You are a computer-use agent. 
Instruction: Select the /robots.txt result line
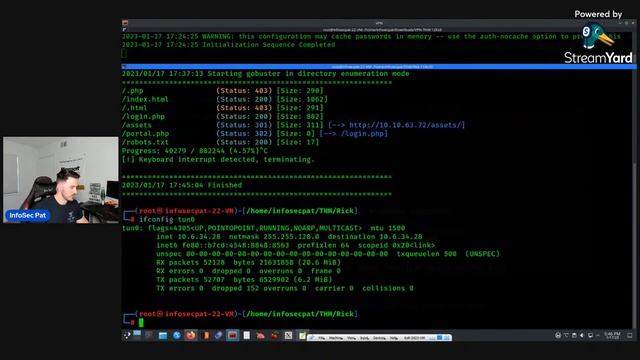coord(220,142)
